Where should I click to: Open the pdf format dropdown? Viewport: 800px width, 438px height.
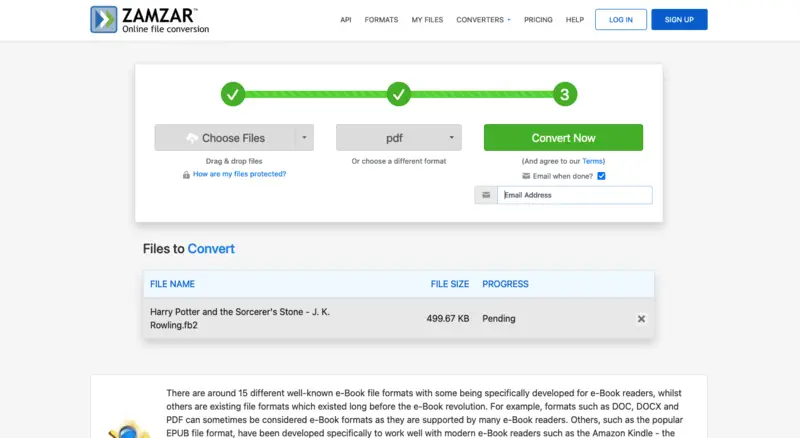click(x=398, y=137)
